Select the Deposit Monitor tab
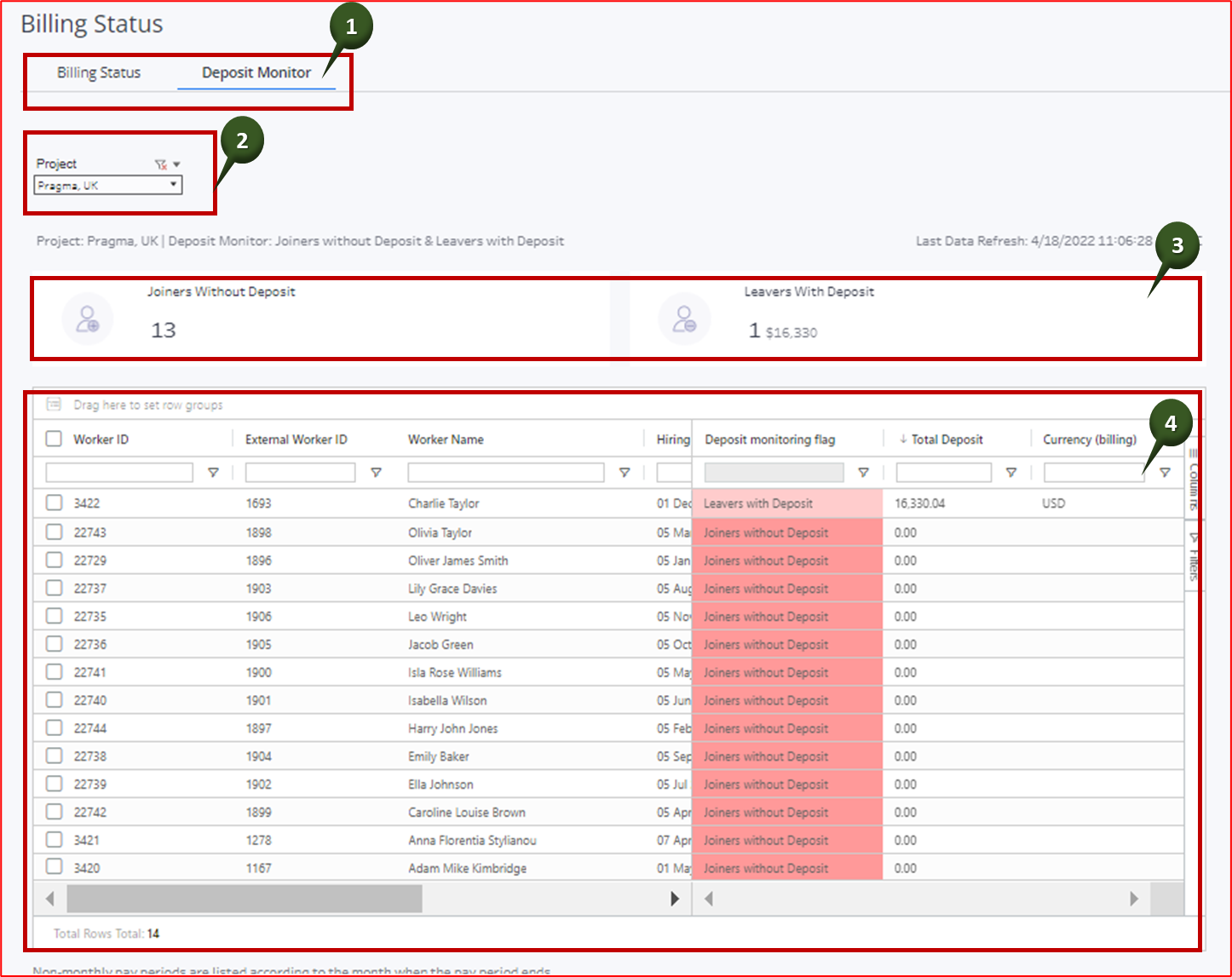Viewport: 1232px width, 977px height. (x=256, y=72)
